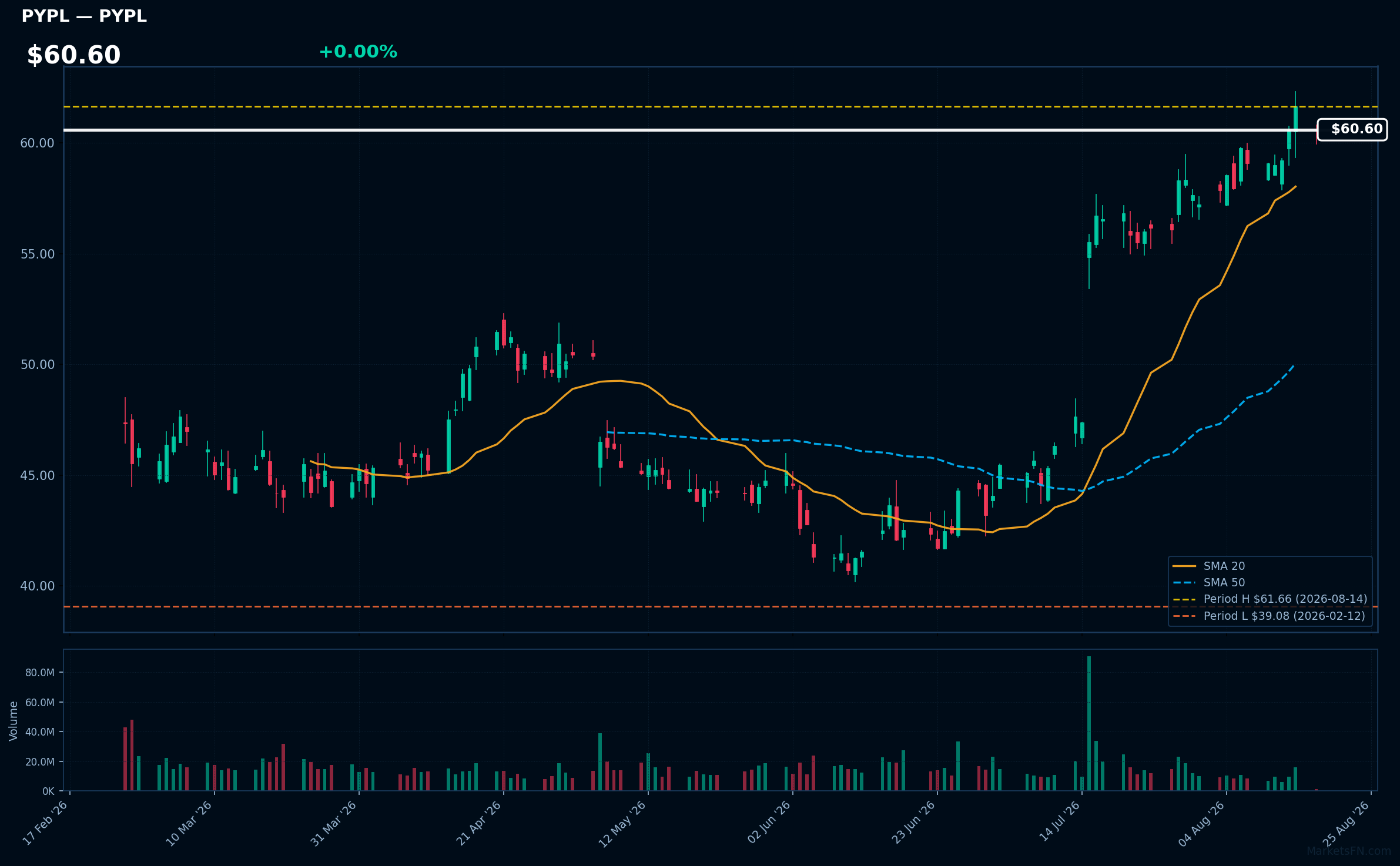1400x866 pixels.
Task: Click the 40.00 price axis label
Action: (37, 586)
